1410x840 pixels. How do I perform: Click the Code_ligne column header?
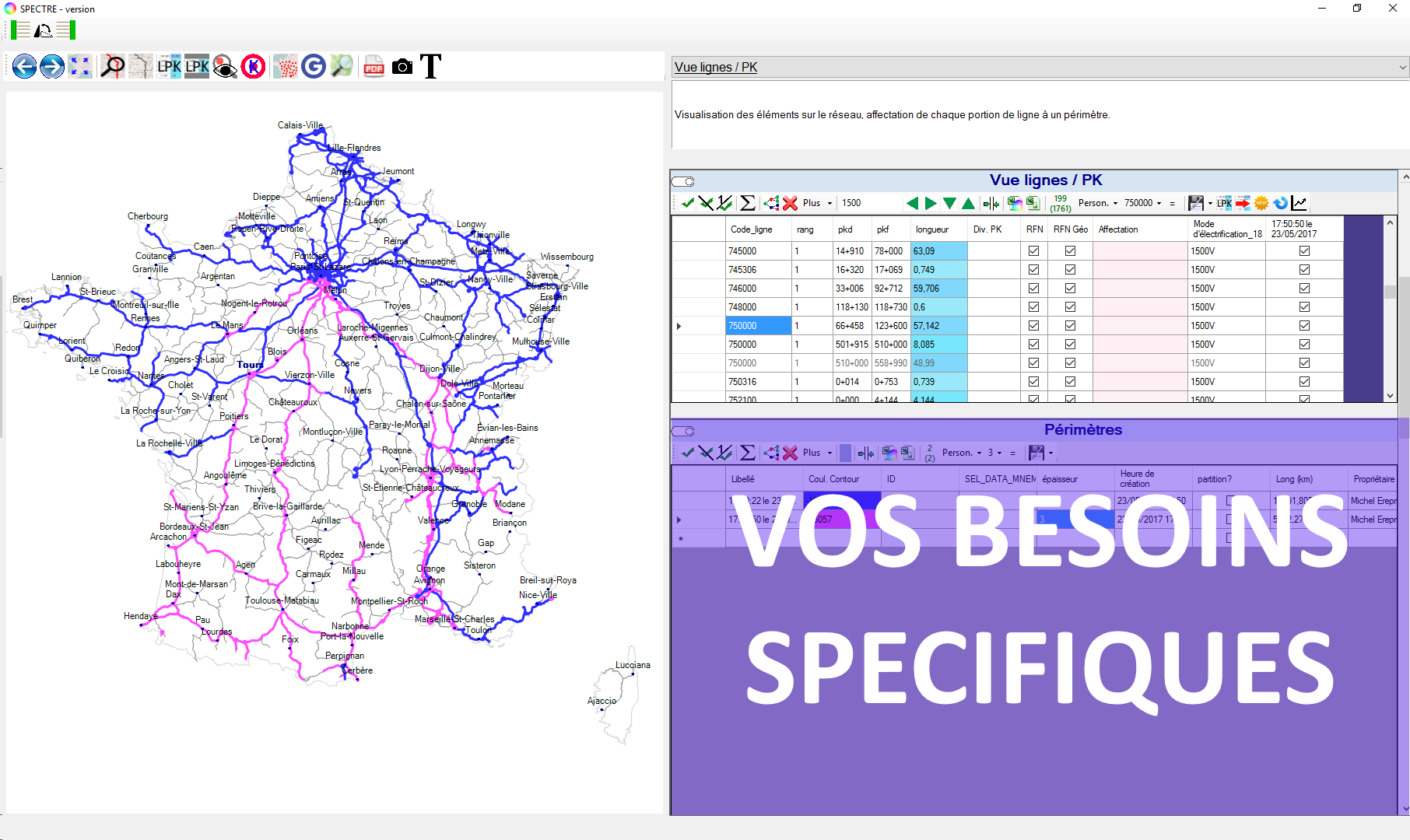pyautogui.click(x=751, y=229)
